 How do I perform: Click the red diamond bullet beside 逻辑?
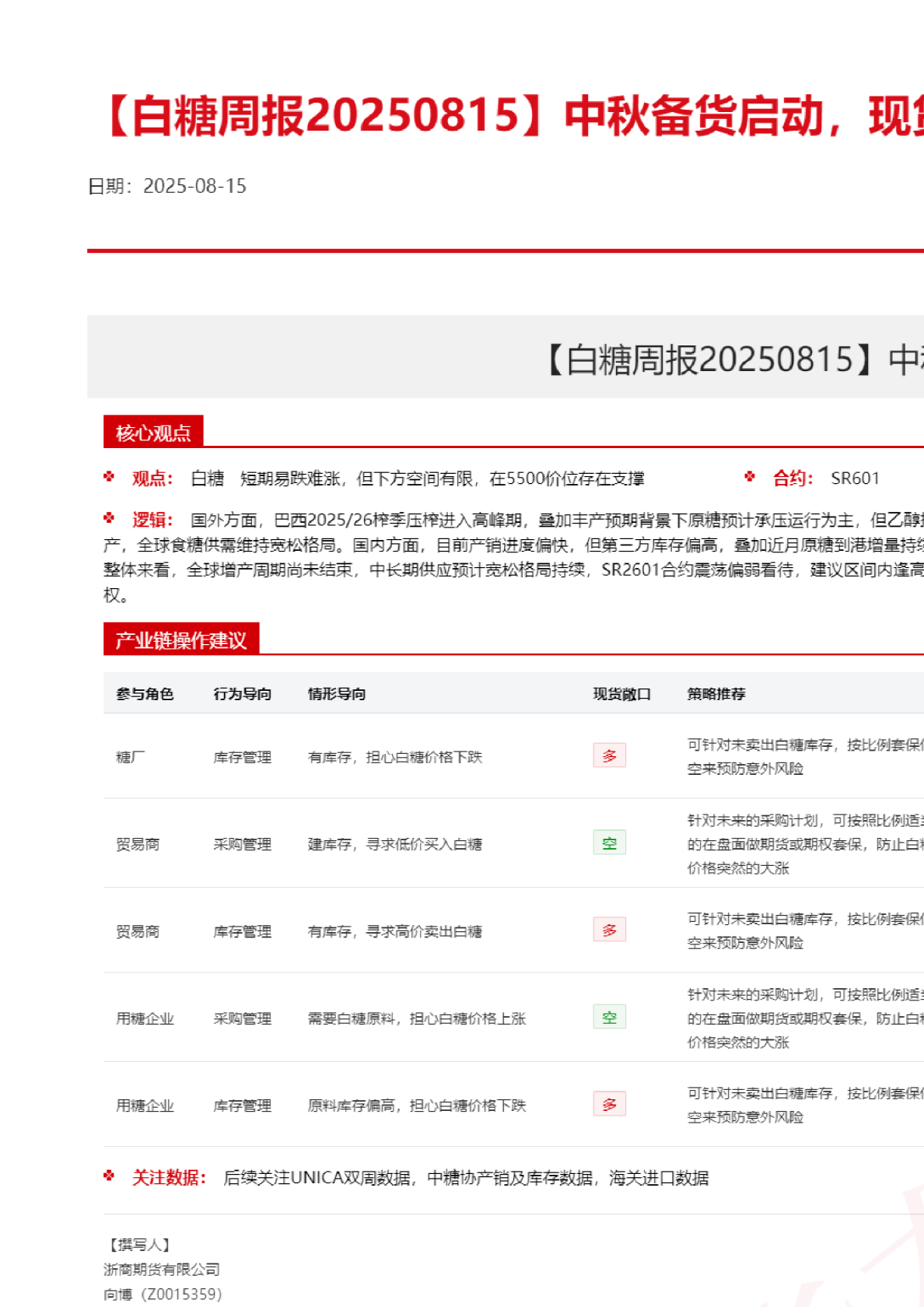pos(109,518)
